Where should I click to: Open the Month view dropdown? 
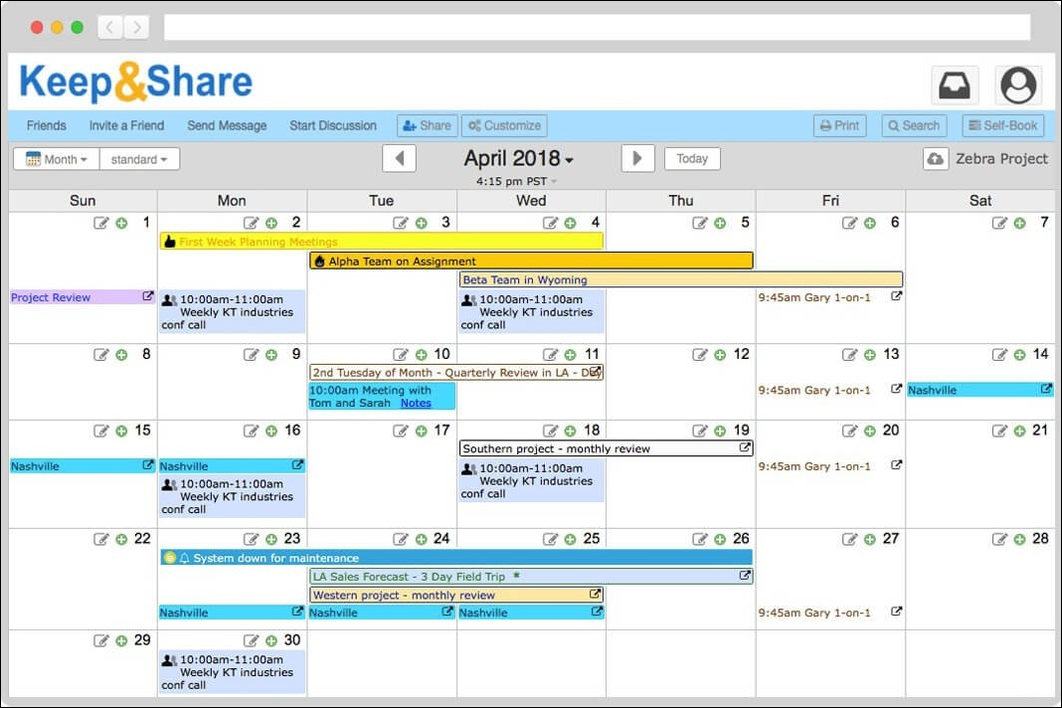[55, 158]
